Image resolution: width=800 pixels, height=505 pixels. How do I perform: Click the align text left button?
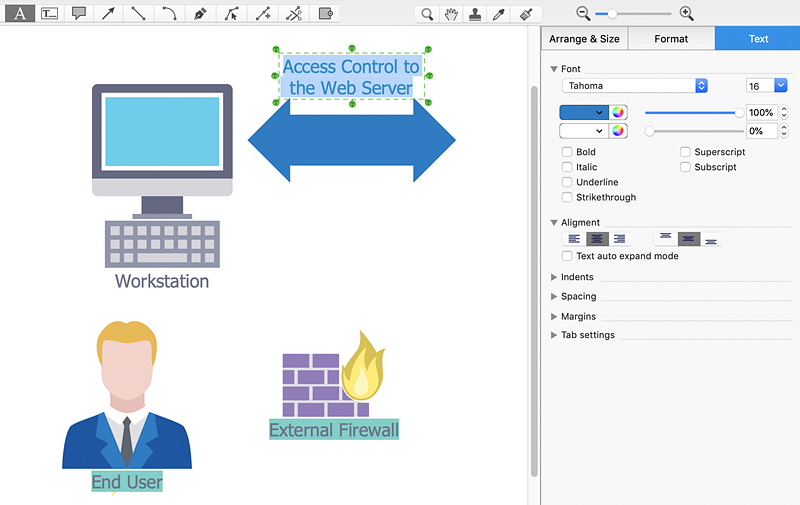[574, 239]
